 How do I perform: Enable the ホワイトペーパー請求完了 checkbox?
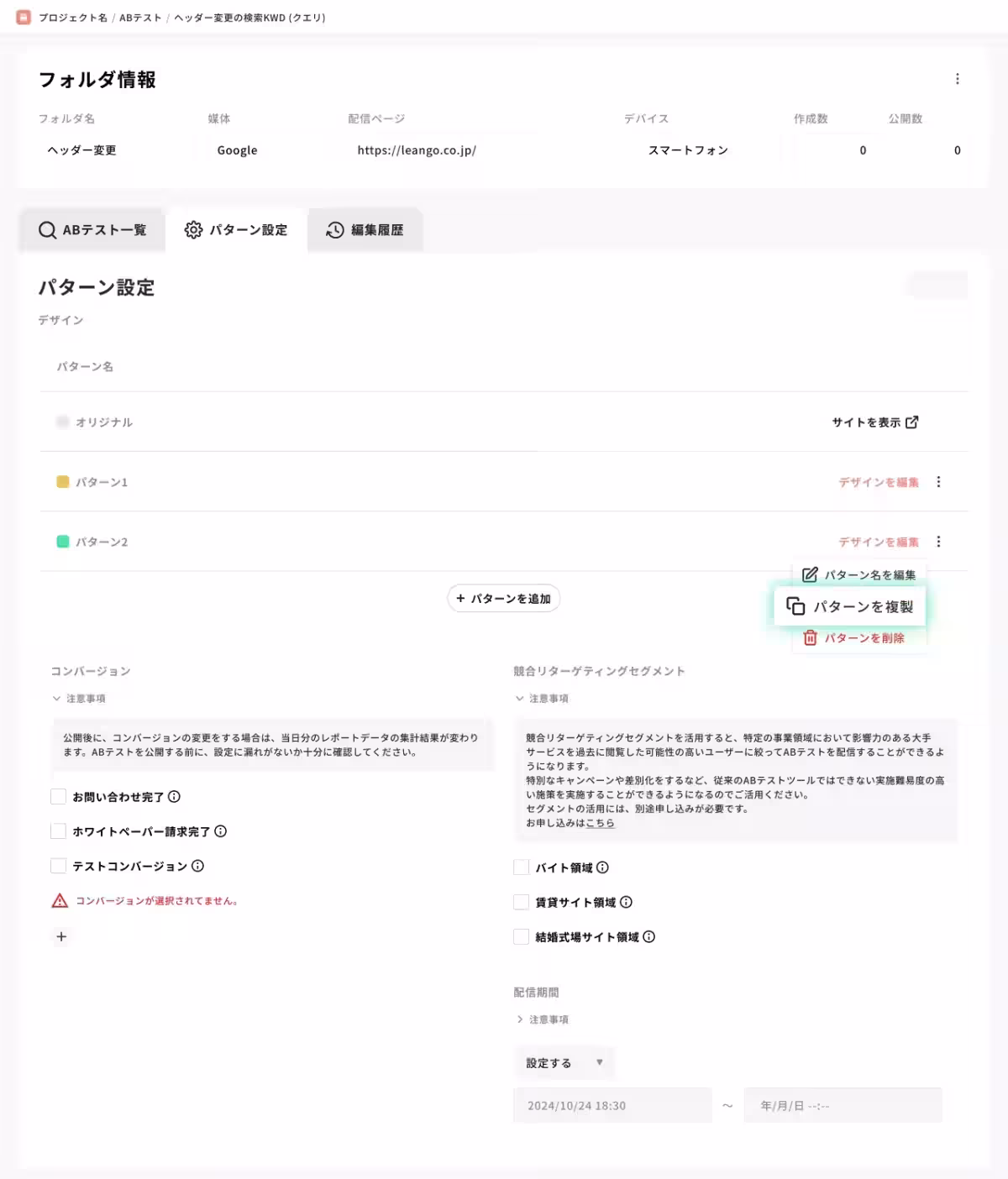pyautogui.click(x=58, y=831)
